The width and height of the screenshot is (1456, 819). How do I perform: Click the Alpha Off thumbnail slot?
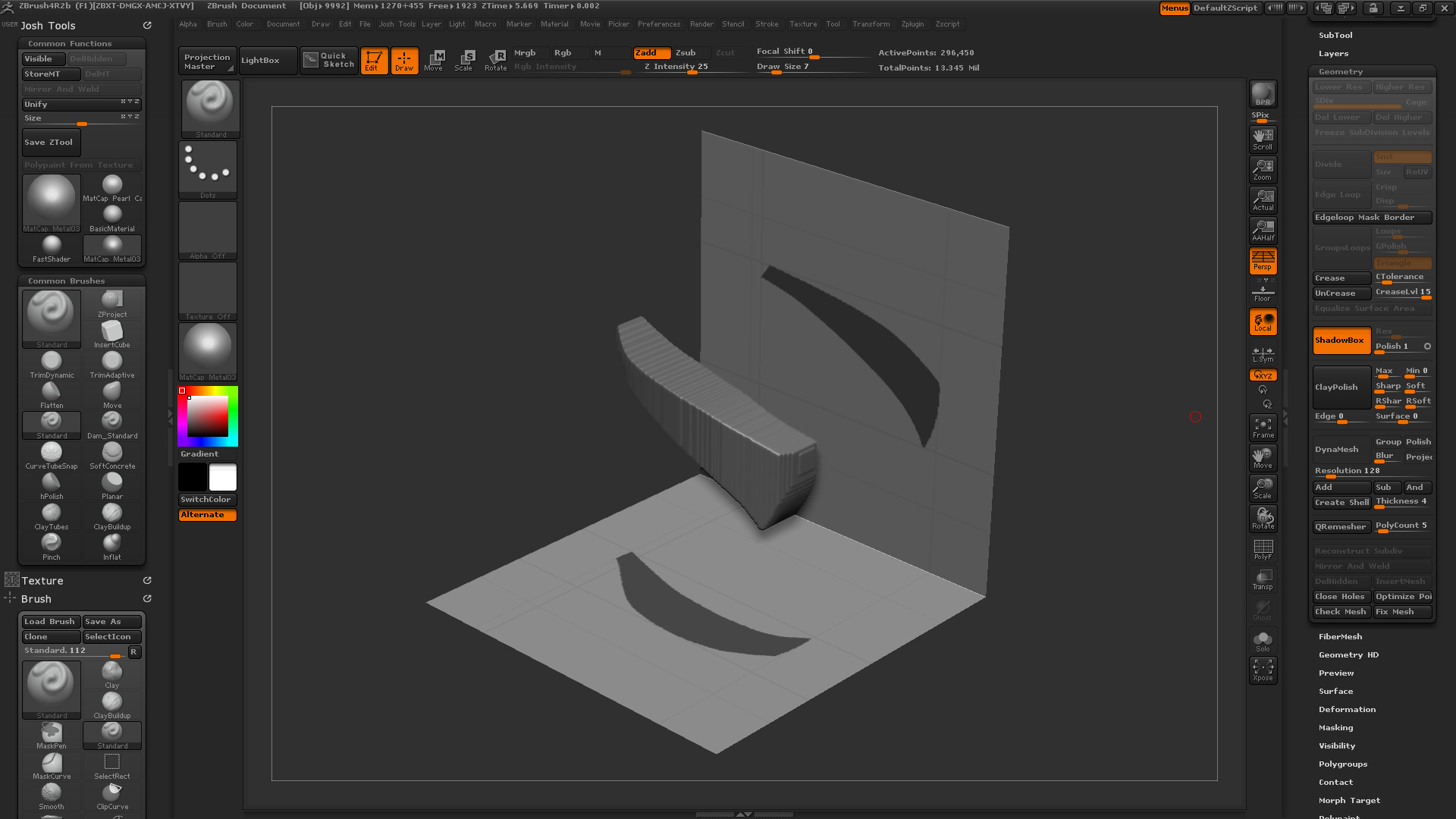tap(208, 231)
